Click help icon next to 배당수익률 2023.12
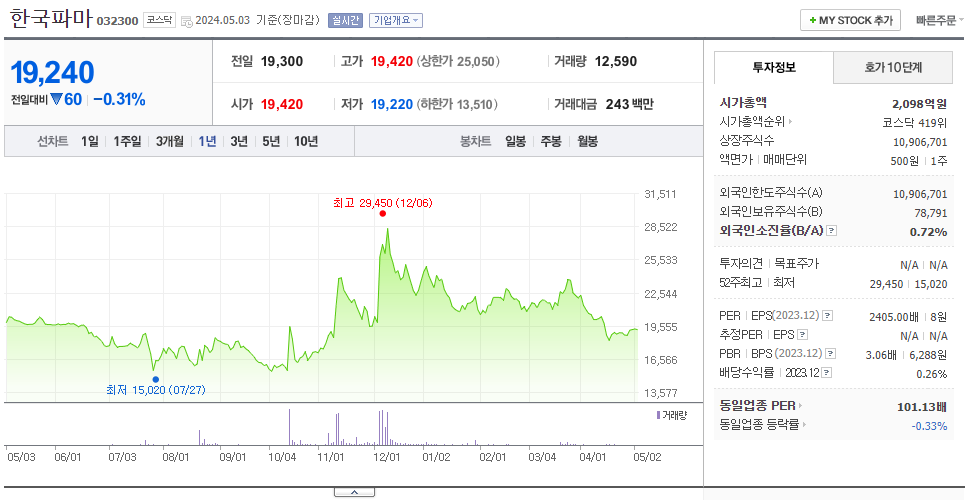 click(x=827, y=373)
